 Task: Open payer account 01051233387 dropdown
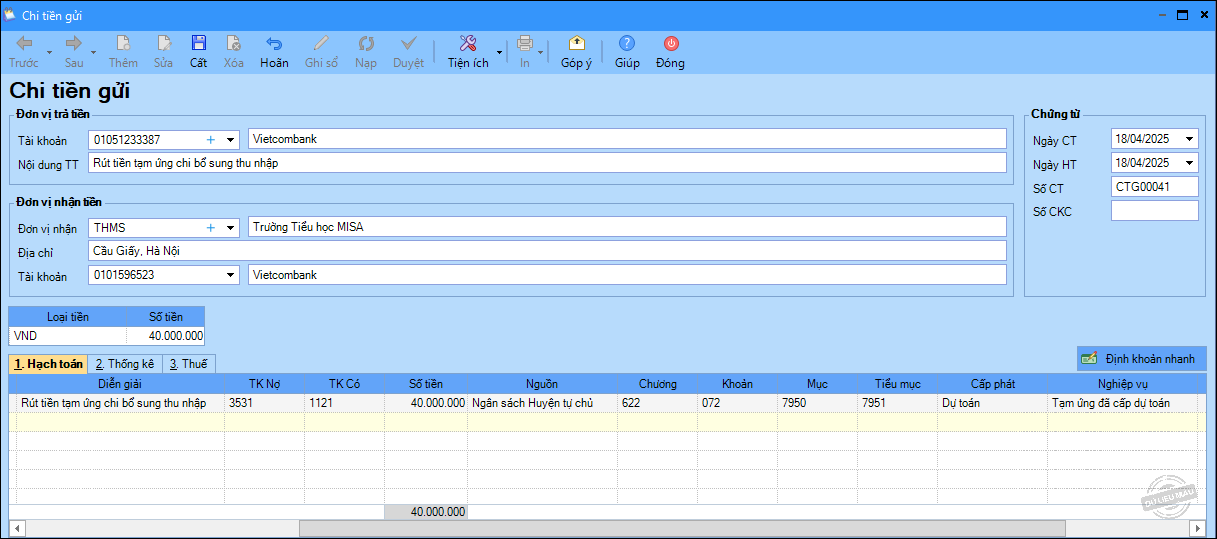[231, 140]
